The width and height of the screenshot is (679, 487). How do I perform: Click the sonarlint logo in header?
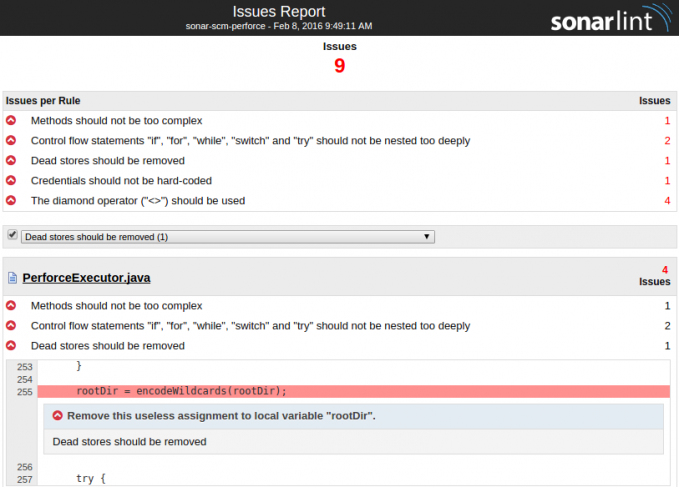(610, 18)
